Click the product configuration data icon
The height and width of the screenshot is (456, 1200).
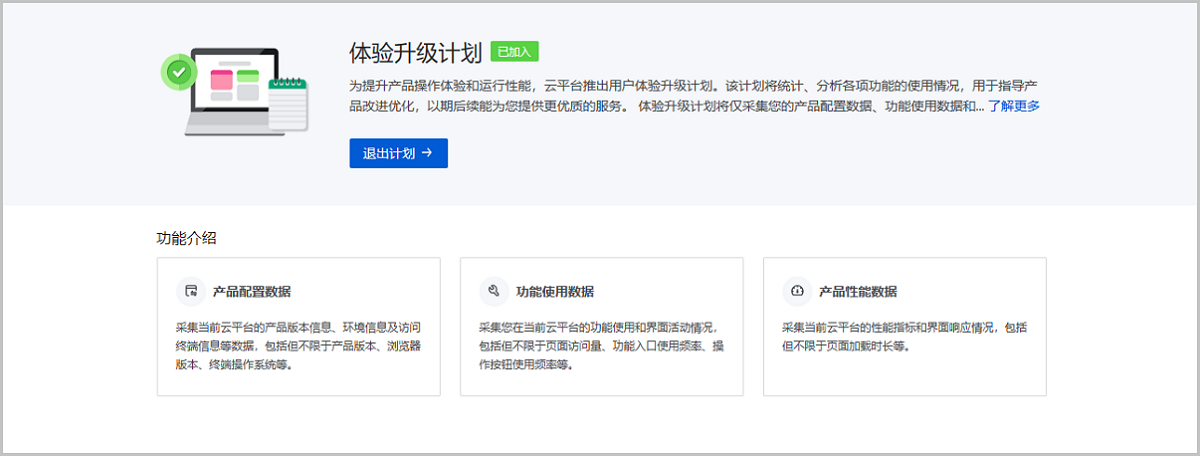coord(189,291)
